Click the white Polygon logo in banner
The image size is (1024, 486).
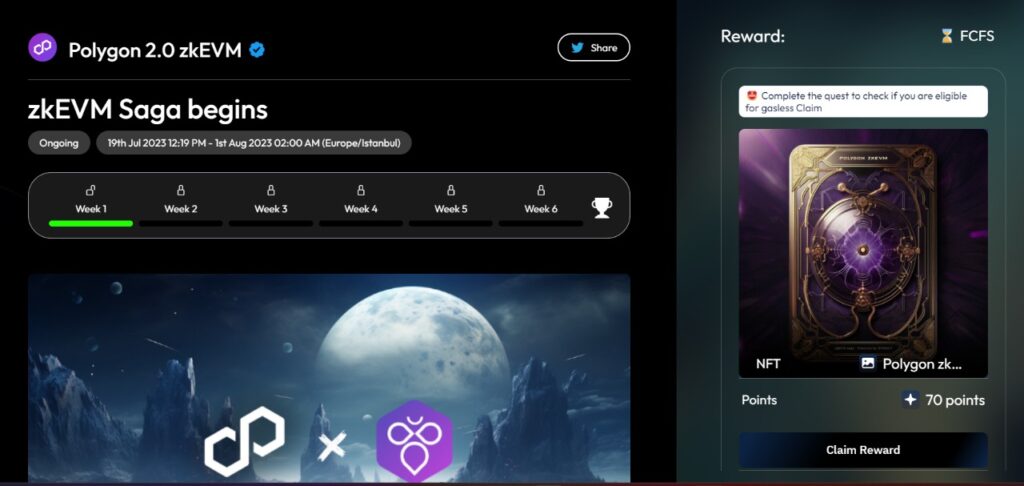pyautogui.click(x=244, y=442)
